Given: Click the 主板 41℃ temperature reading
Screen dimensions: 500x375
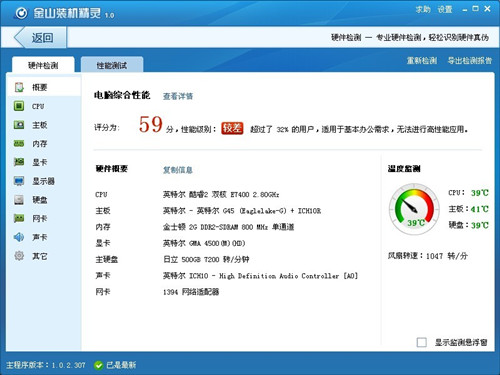Looking at the screenshot, I should coord(468,209).
